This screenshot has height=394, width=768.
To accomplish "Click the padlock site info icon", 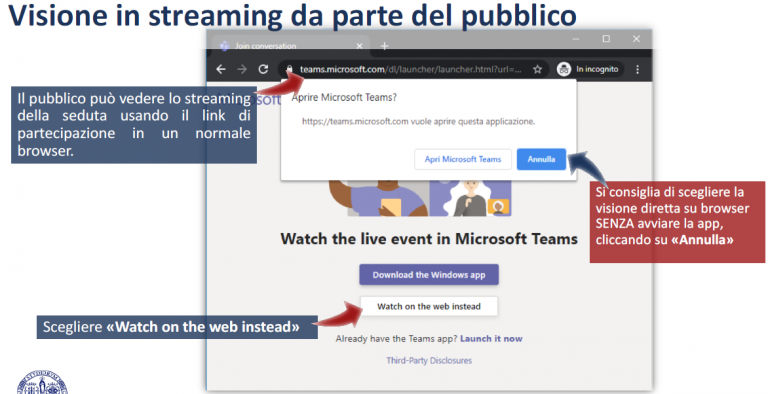I will [289, 69].
